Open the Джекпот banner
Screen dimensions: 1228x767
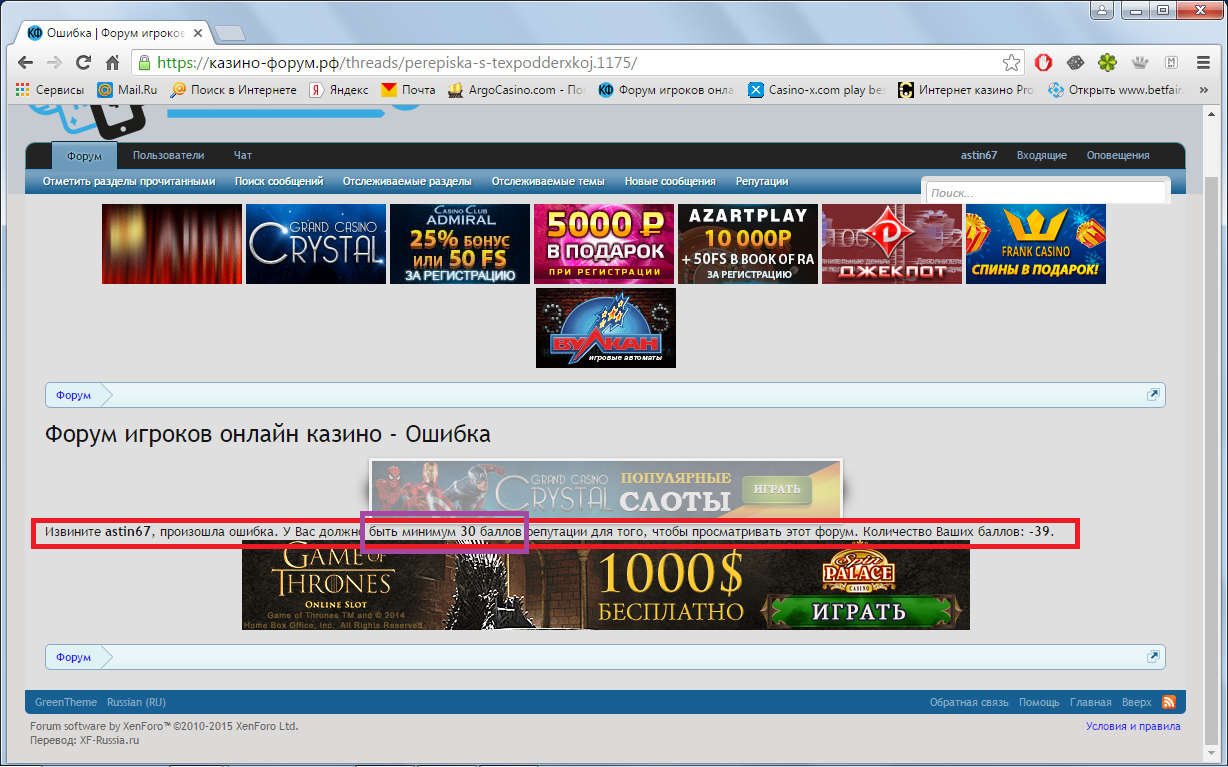tap(892, 244)
